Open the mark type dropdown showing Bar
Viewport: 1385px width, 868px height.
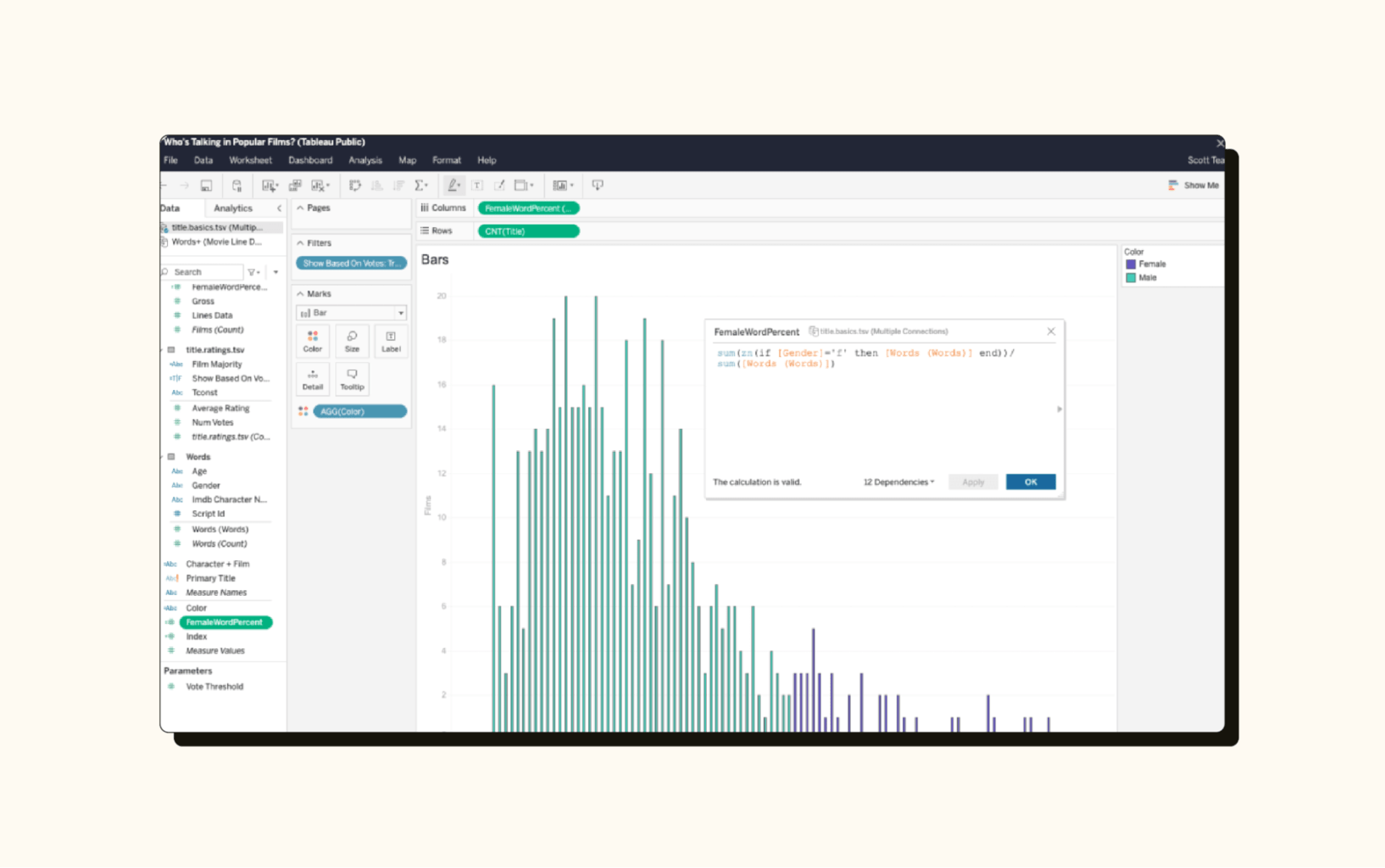coord(400,313)
